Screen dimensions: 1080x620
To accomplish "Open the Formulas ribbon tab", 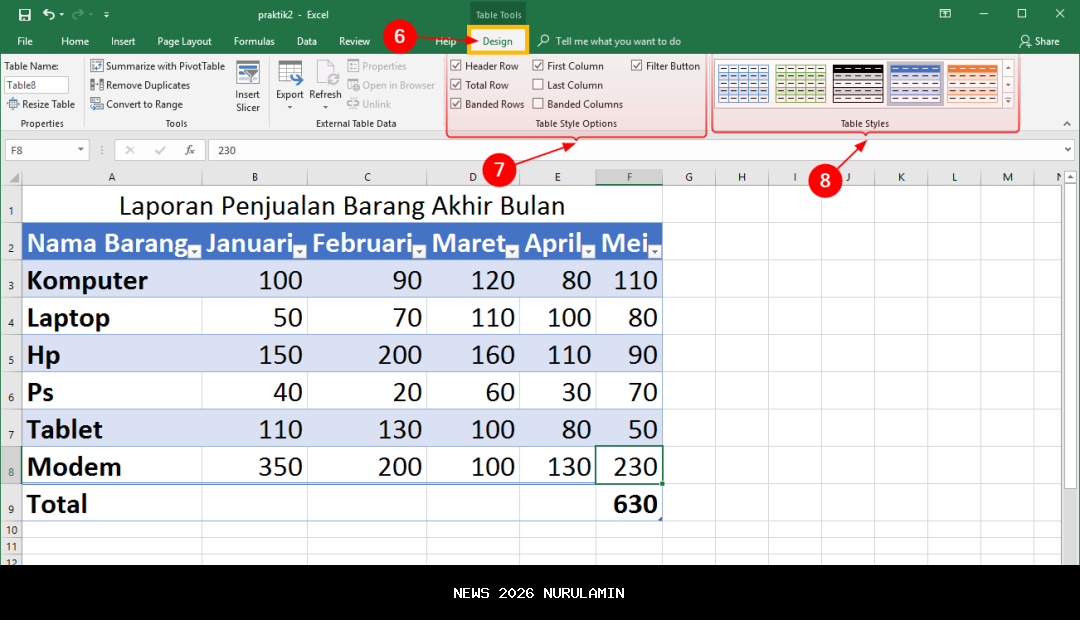I will (x=253, y=41).
